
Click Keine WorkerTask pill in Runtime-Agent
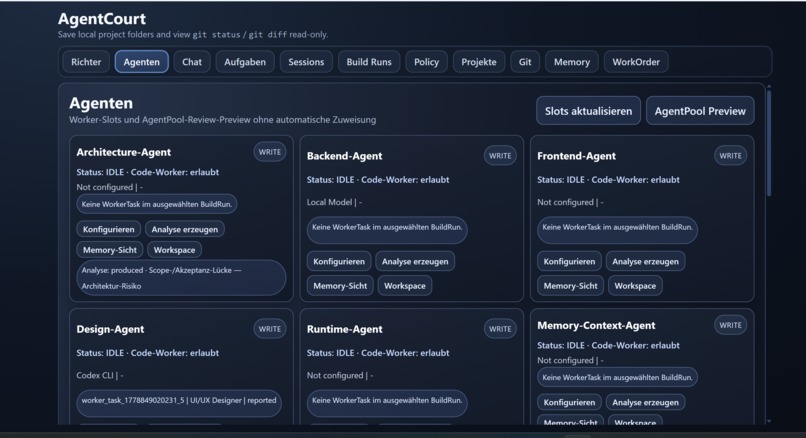click(387, 403)
